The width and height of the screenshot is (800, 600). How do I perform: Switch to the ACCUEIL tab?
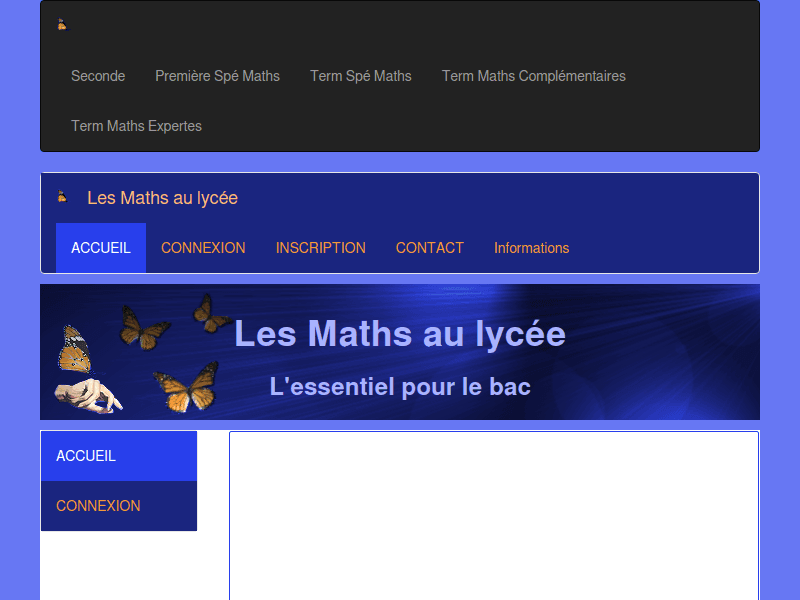coord(100,247)
